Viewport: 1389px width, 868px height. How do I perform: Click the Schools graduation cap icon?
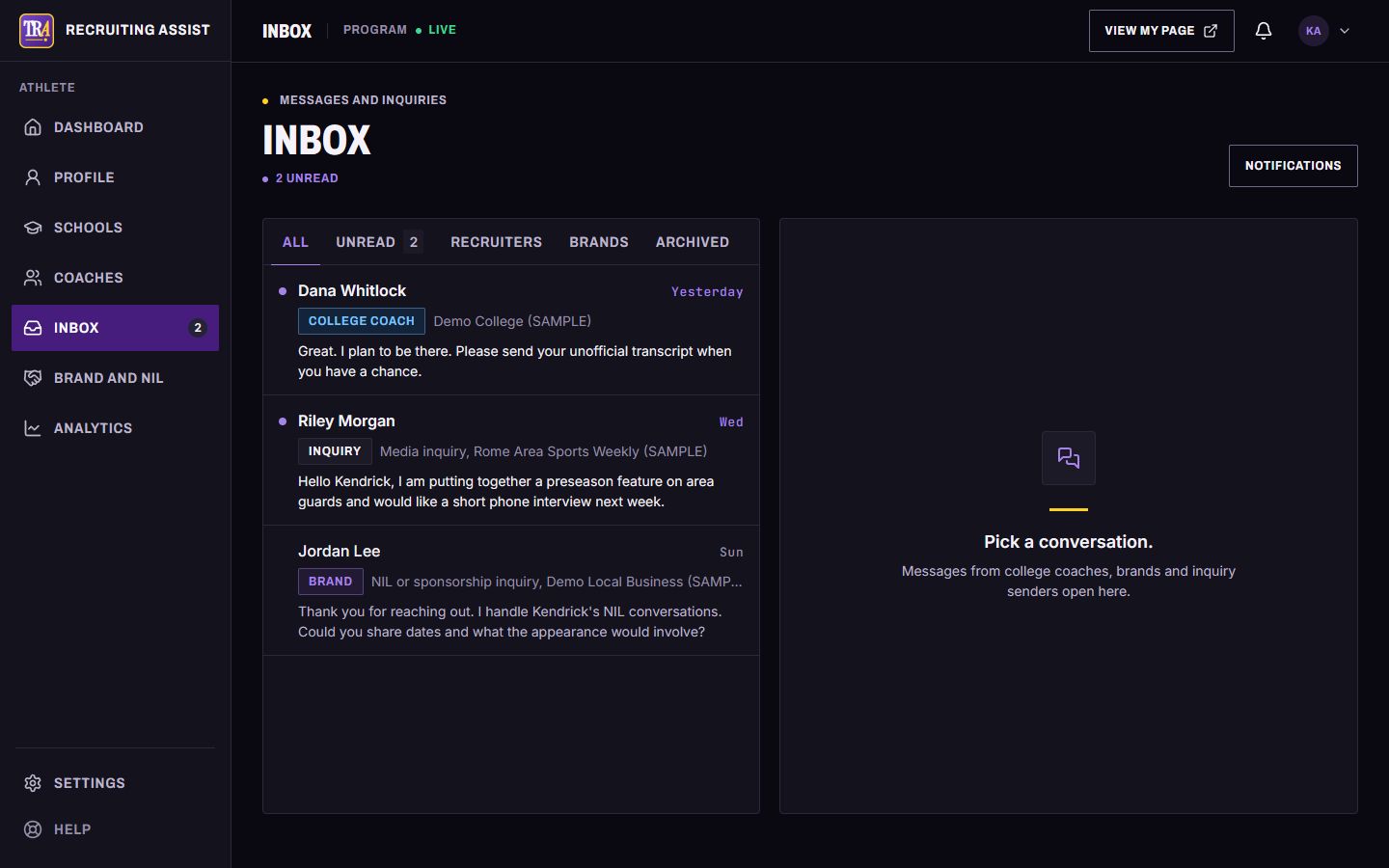[33, 228]
